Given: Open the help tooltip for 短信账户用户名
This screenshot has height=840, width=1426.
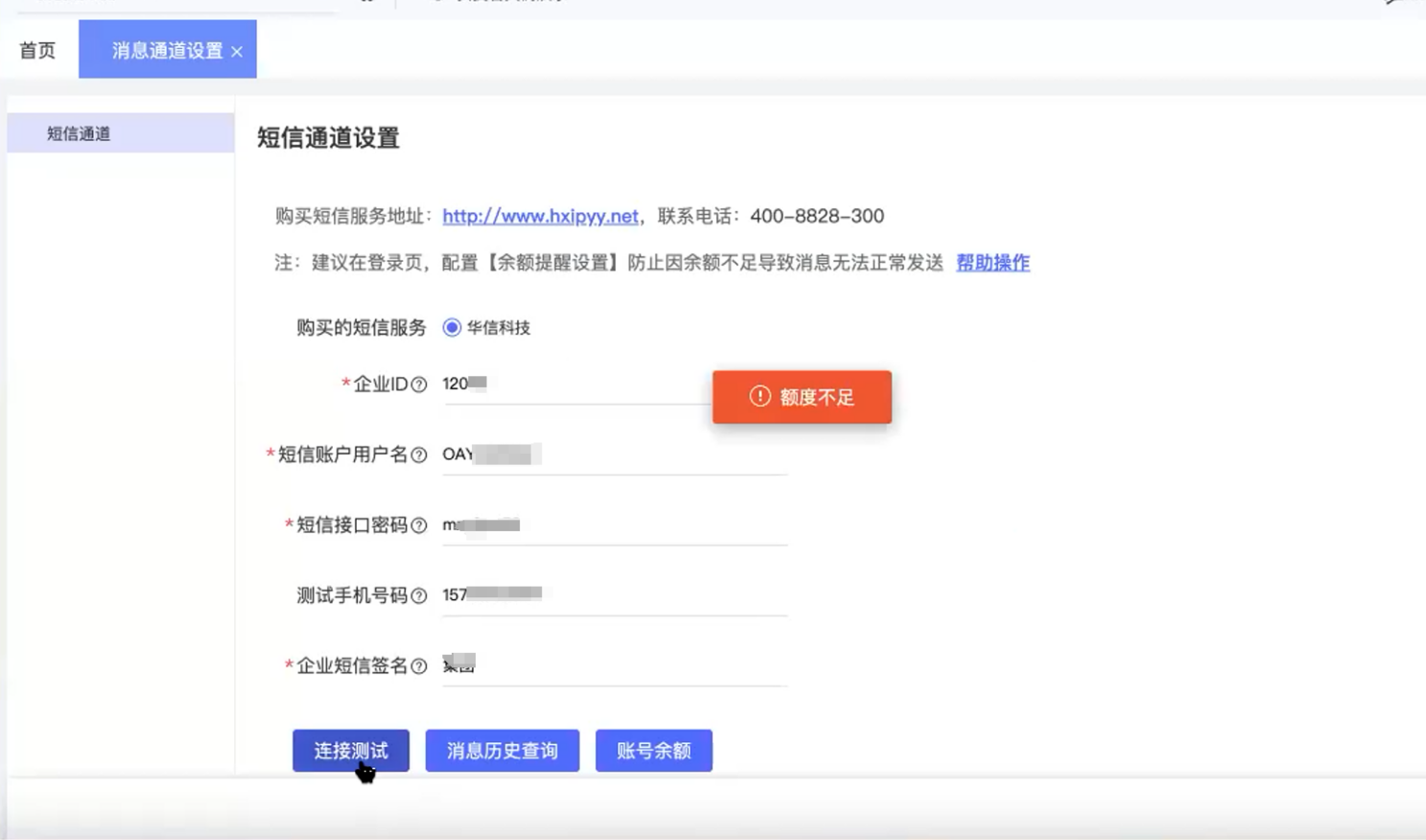Looking at the screenshot, I should tap(419, 455).
